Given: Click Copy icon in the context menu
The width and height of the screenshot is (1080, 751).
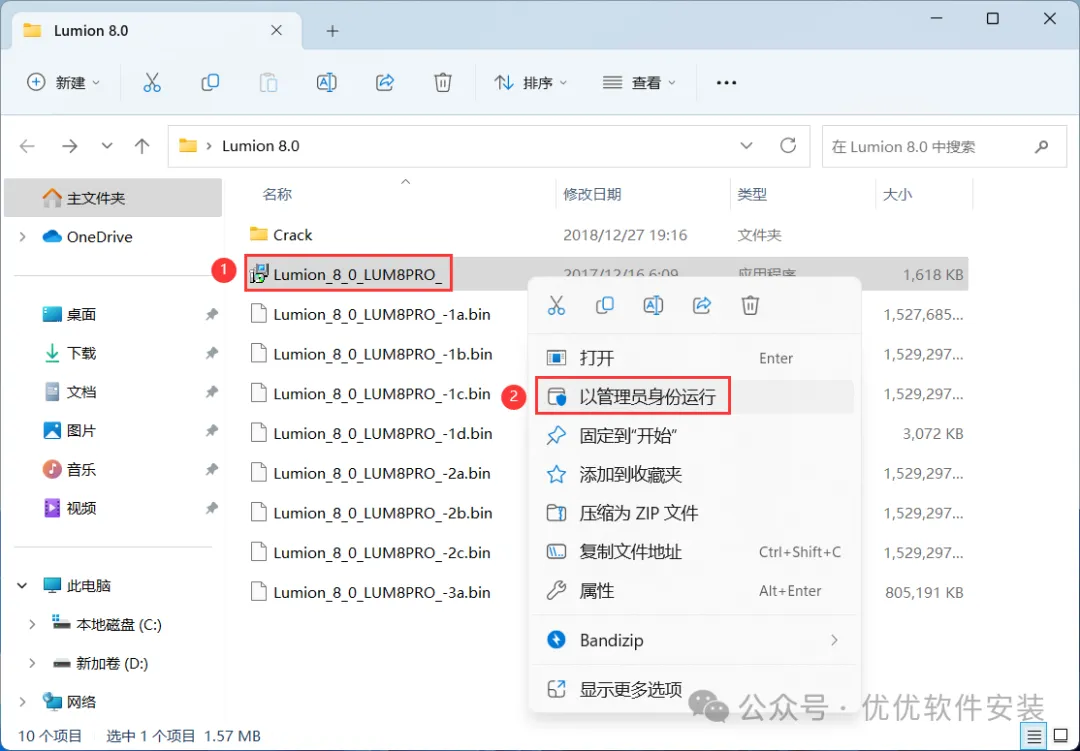Looking at the screenshot, I should 604,305.
